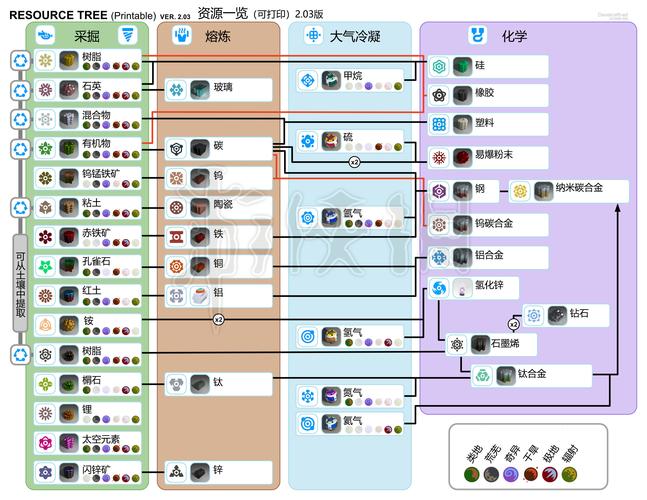Click the 'RESOURCE TREE' title text
The image size is (647, 500).
click(x=58, y=15)
